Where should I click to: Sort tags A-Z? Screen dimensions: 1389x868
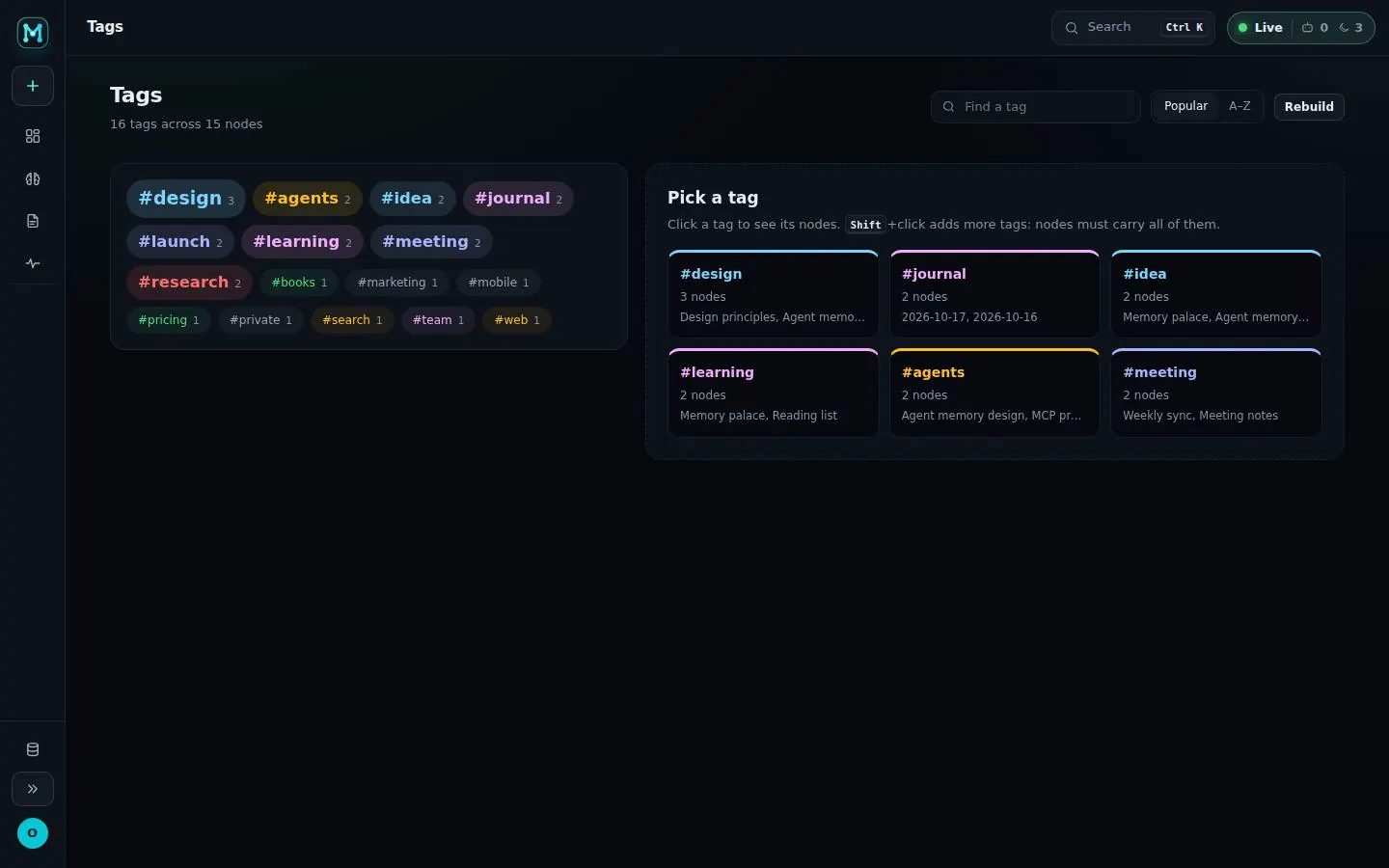(1239, 106)
